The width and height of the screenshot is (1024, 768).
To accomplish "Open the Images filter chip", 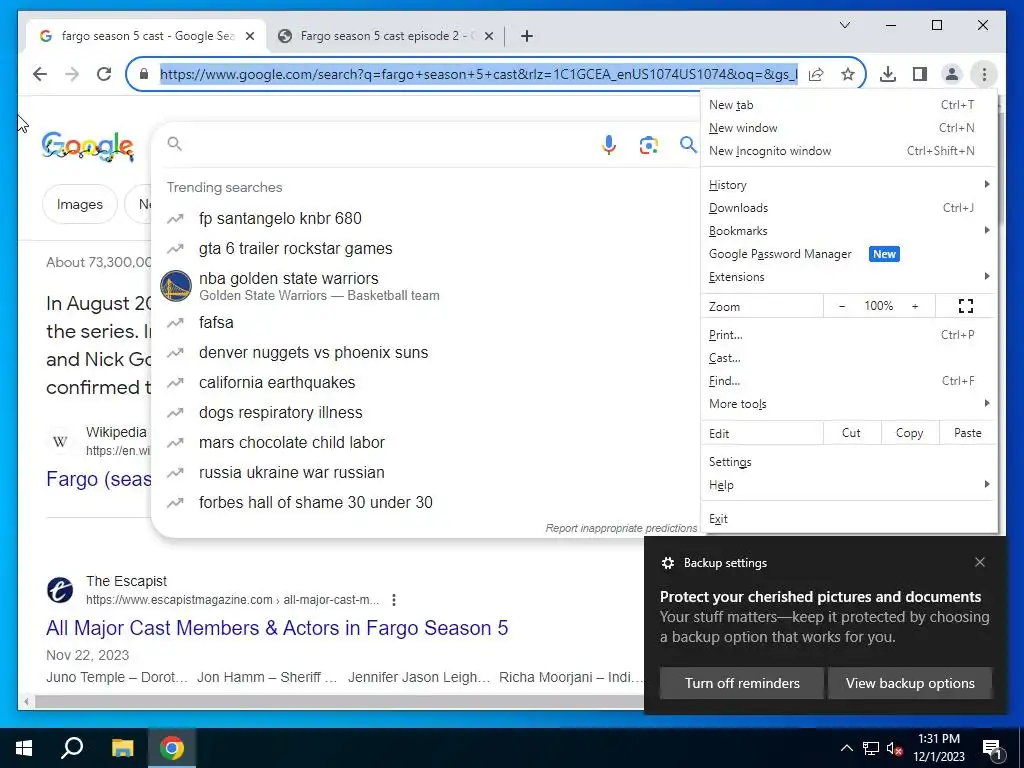I will pos(80,204).
